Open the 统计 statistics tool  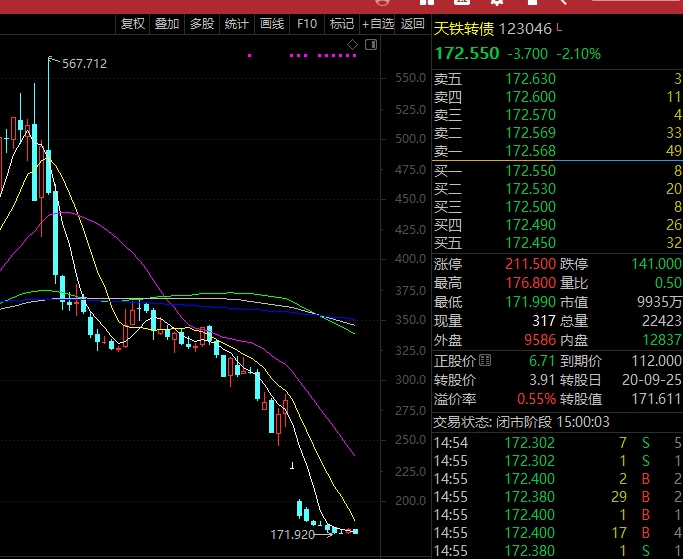[237, 24]
